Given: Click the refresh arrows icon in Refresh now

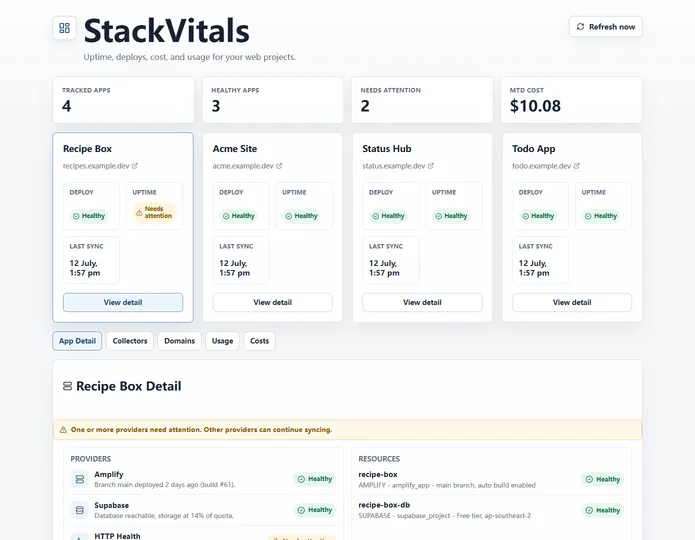Looking at the screenshot, I should click(580, 27).
